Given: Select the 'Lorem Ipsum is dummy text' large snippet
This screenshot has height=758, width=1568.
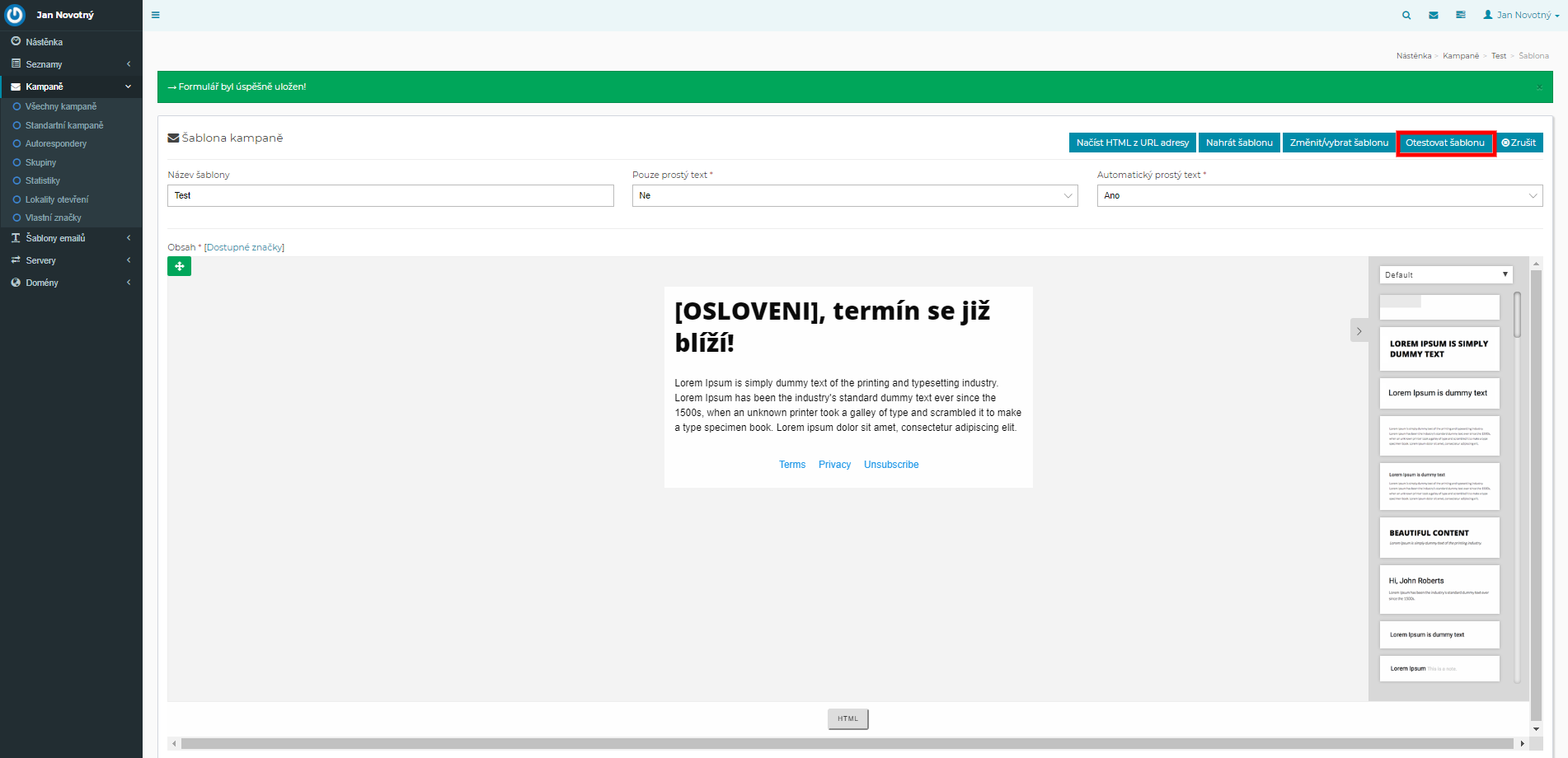Looking at the screenshot, I should tap(1439, 393).
